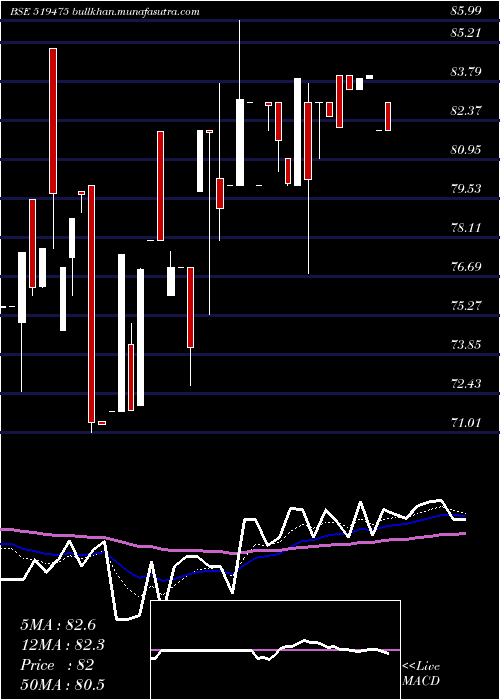Select the 83.79 price axis label
This screenshot has height=700, width=500.
click(x=466, y=71)
